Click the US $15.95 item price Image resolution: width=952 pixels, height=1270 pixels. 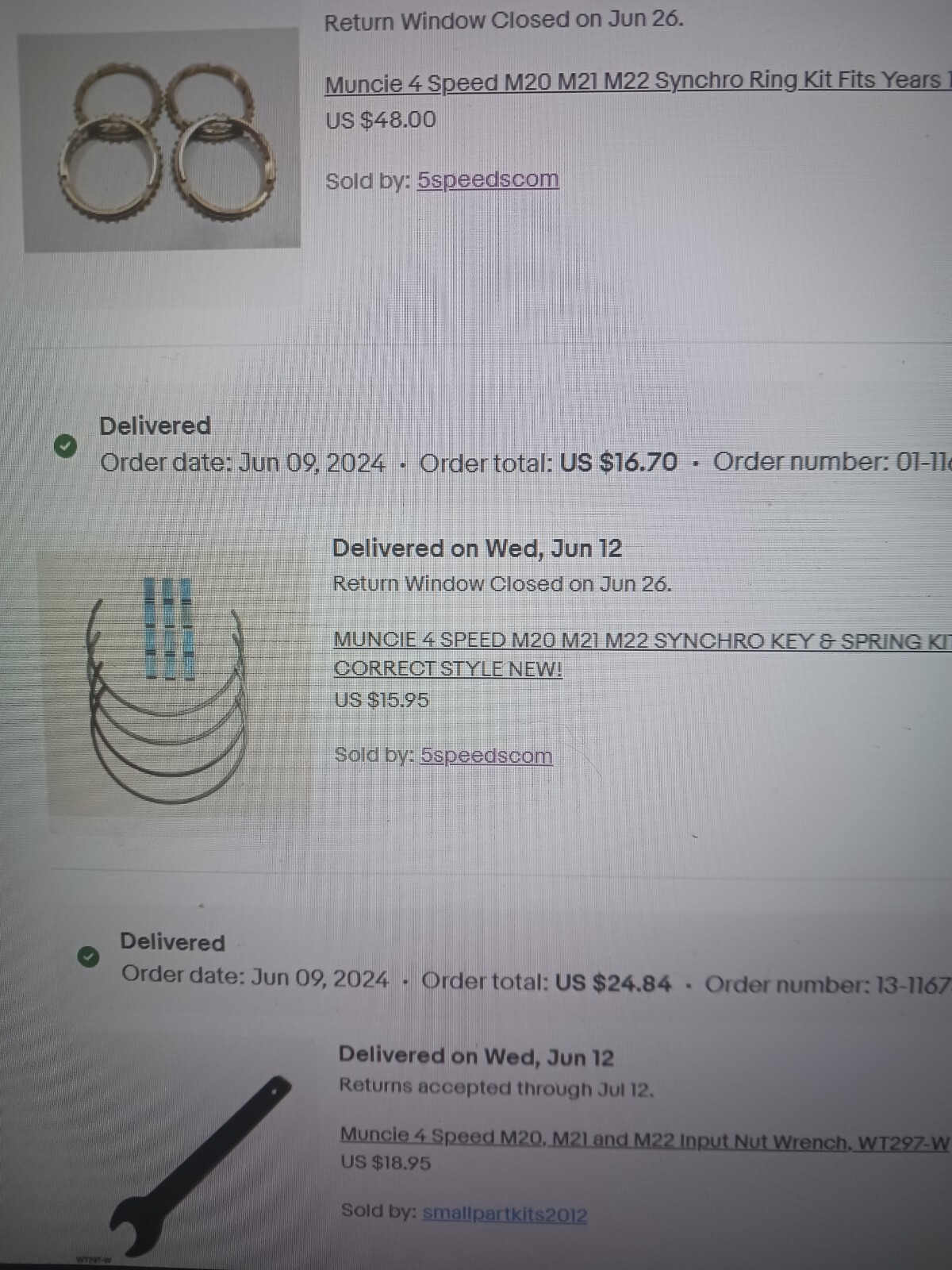[382, 700]
